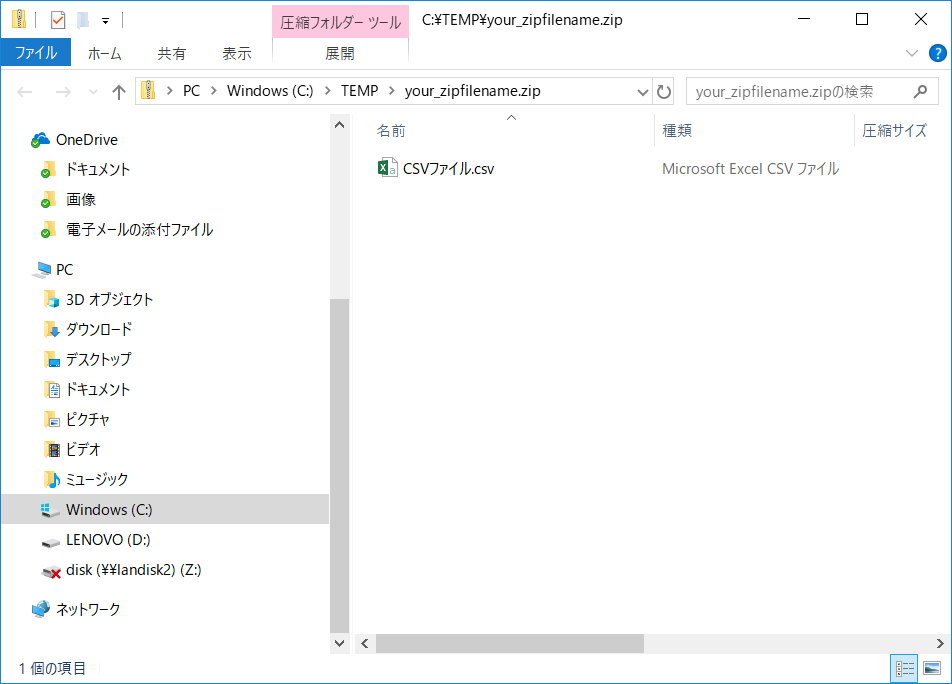Go forward with the right arrow
The height and width of the screenshot is (684, 952).
(x=63, y=92)
